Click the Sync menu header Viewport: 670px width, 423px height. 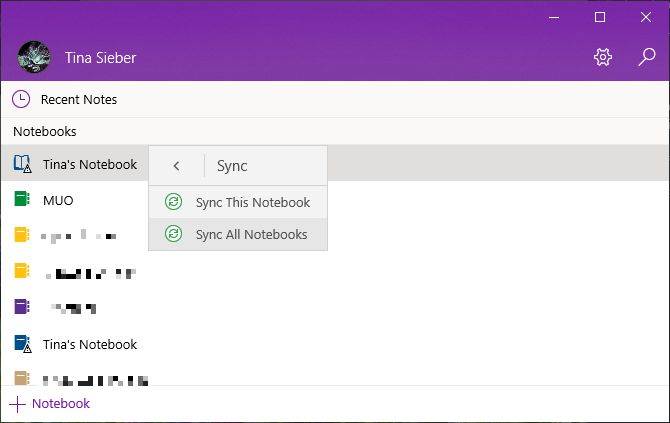pyautogui.click(x=232, y=166)
